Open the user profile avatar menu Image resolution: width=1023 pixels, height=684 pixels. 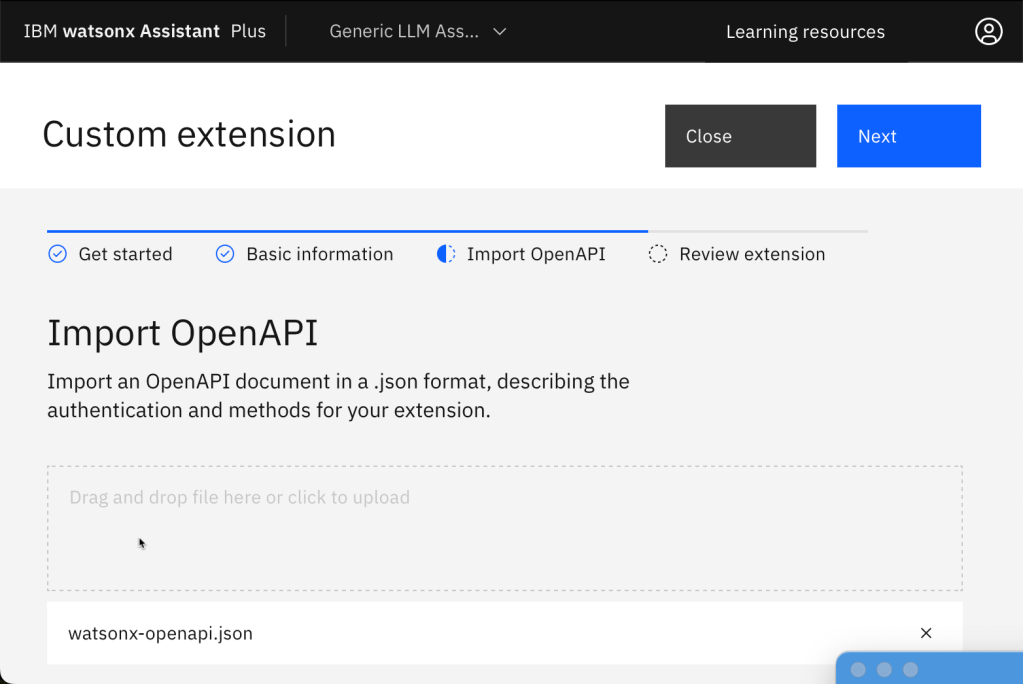[x=988, y=31]
